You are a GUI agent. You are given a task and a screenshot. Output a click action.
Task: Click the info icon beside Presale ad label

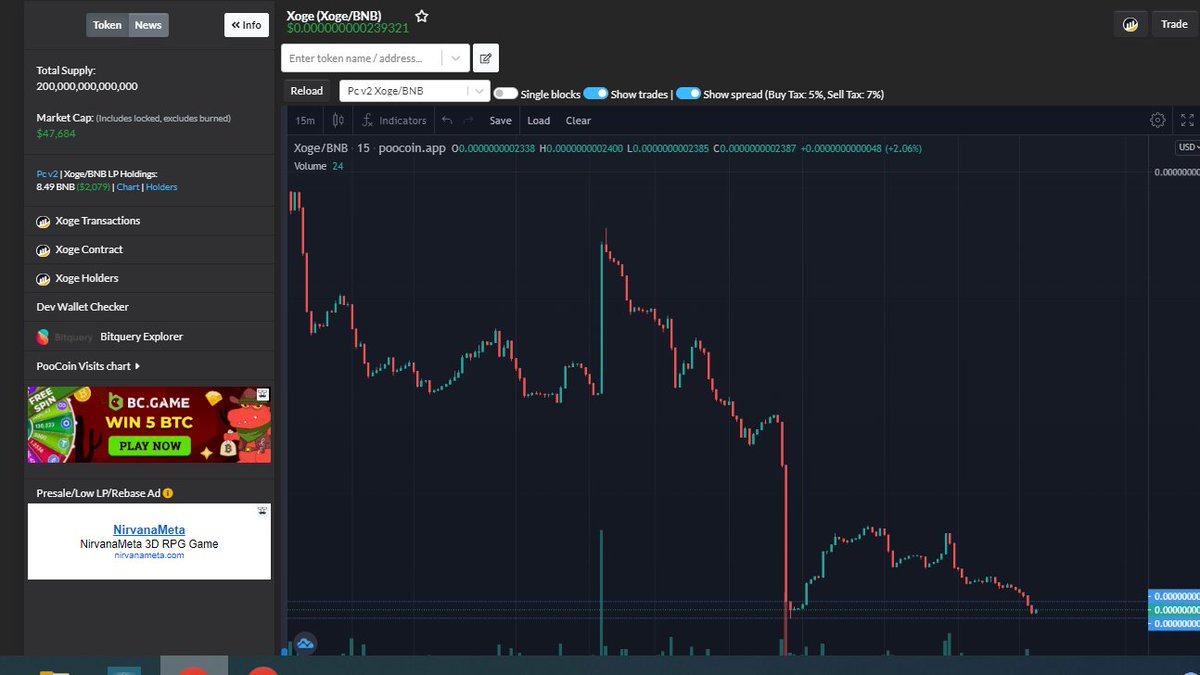(x=168, y=494)
